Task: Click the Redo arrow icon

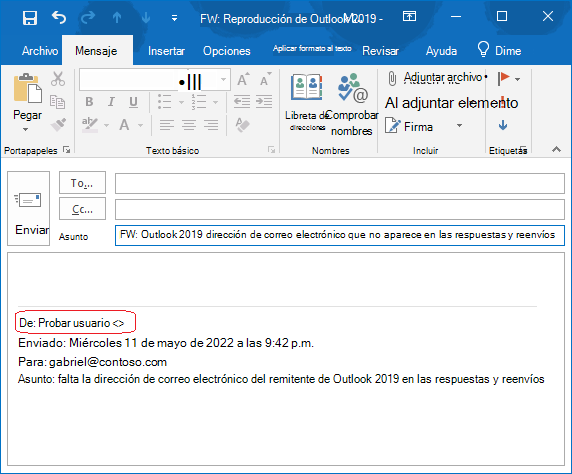Action: 88,17
